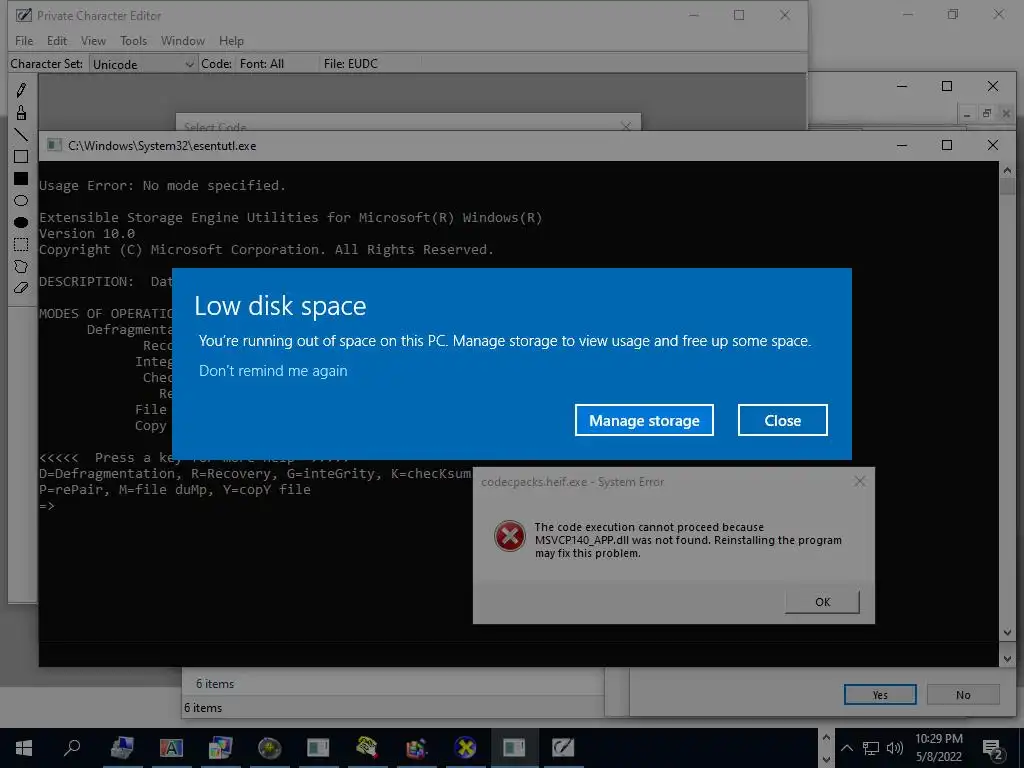
Task: Select the Freeform Selection tool
Action: pyautogui.click(x=21, y=266)
